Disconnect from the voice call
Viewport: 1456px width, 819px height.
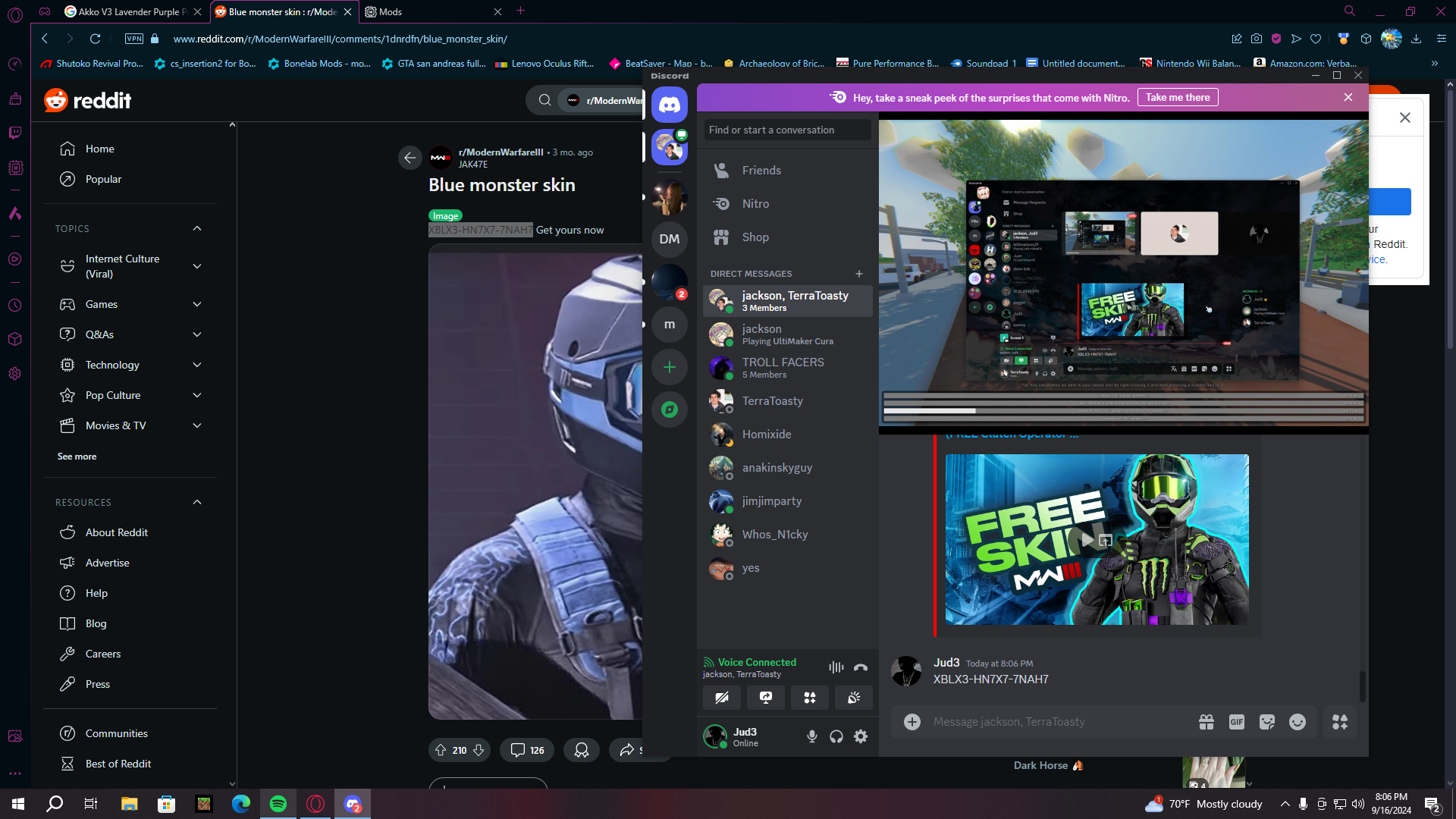click(861, 667)
